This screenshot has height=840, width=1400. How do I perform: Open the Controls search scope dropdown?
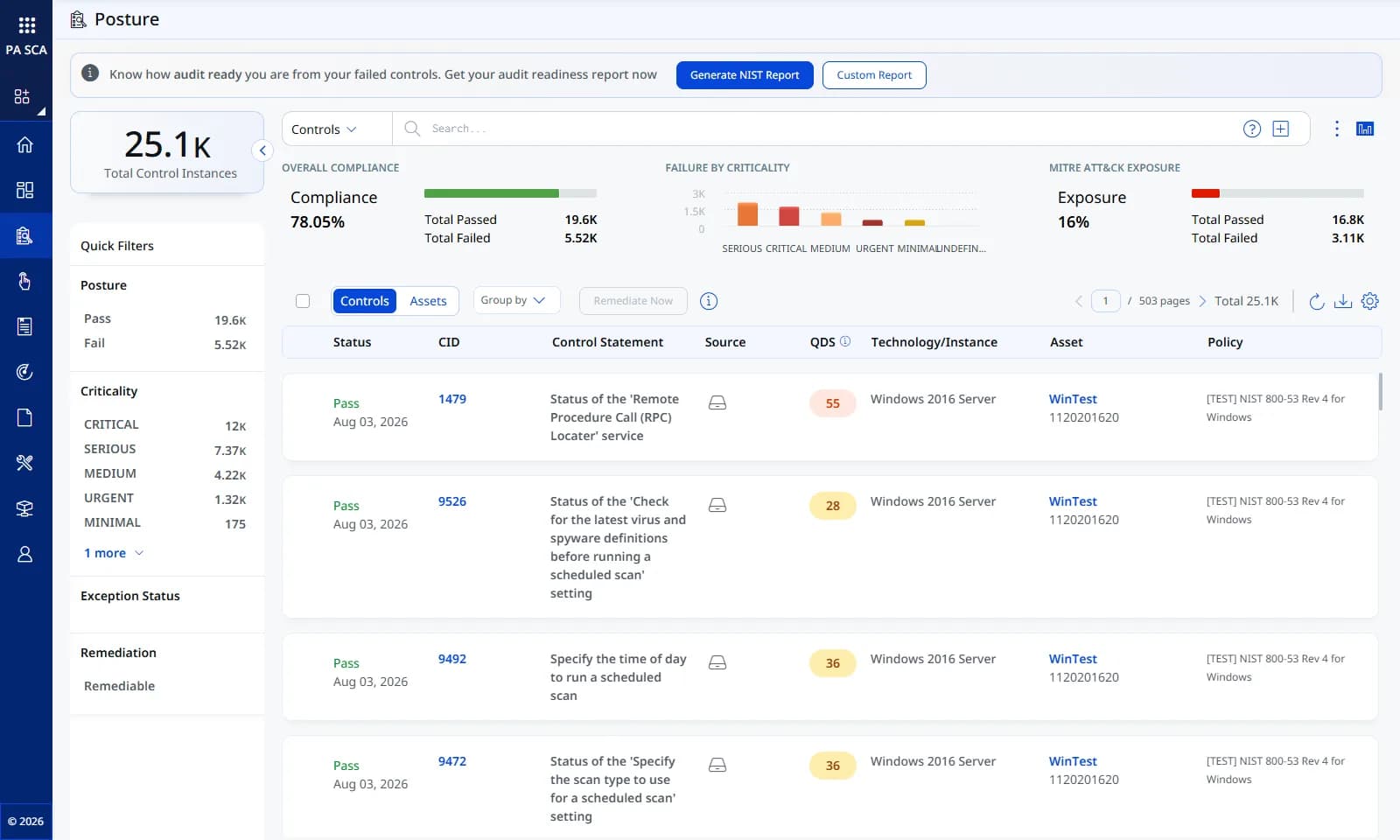click(336, 129)
